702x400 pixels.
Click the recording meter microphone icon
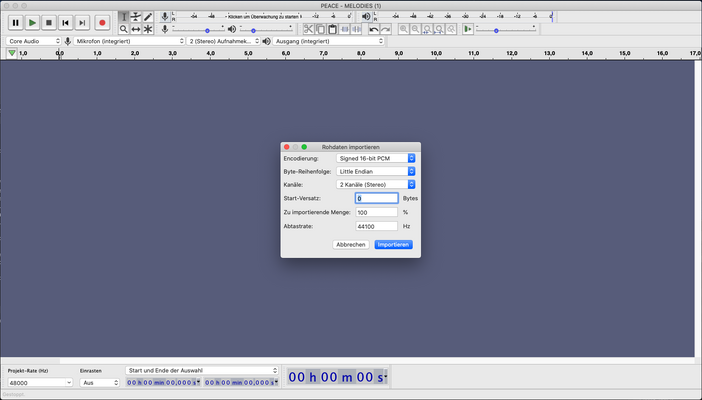[165, 17]
